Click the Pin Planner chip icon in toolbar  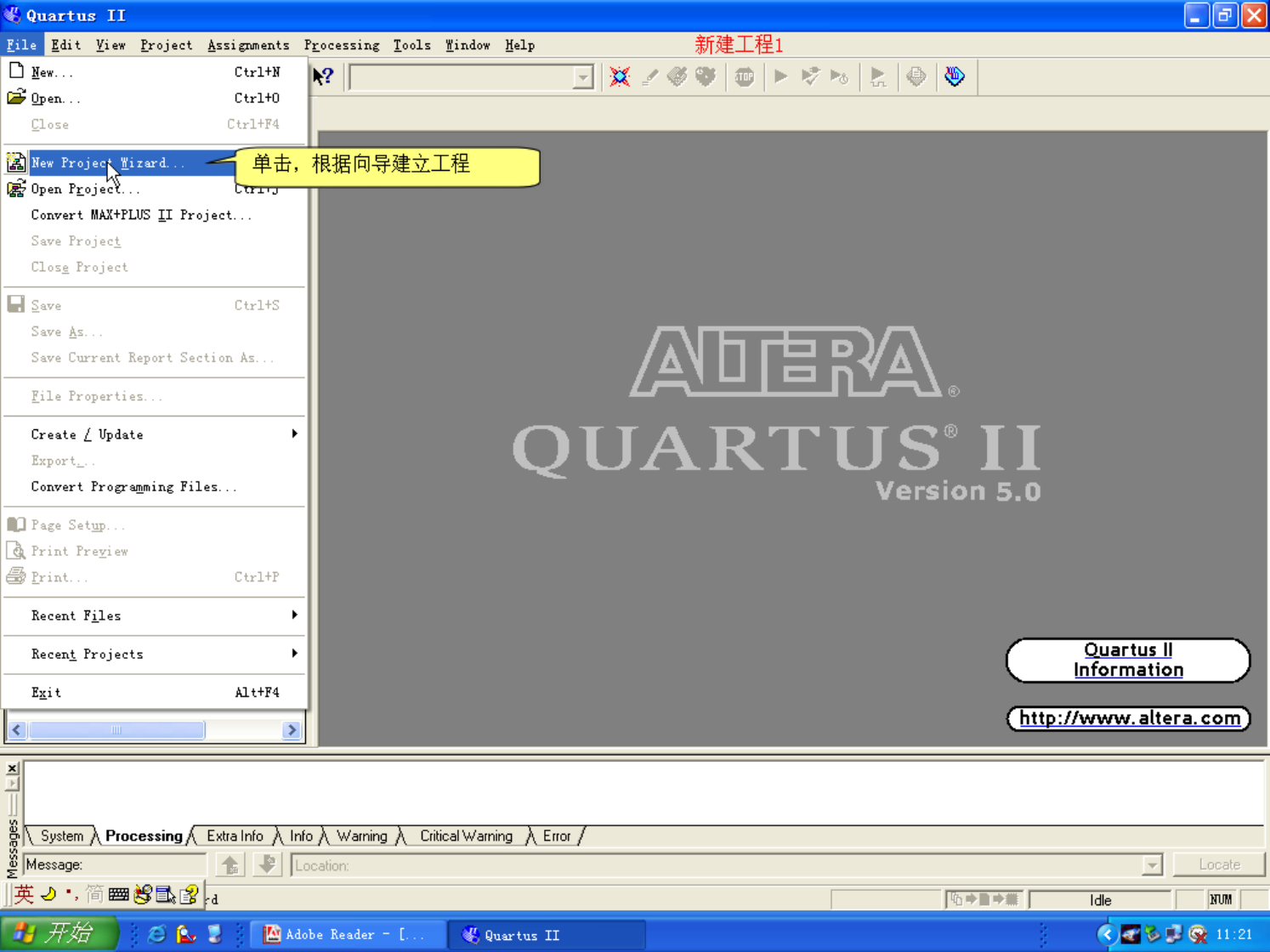tap(678, 76)
